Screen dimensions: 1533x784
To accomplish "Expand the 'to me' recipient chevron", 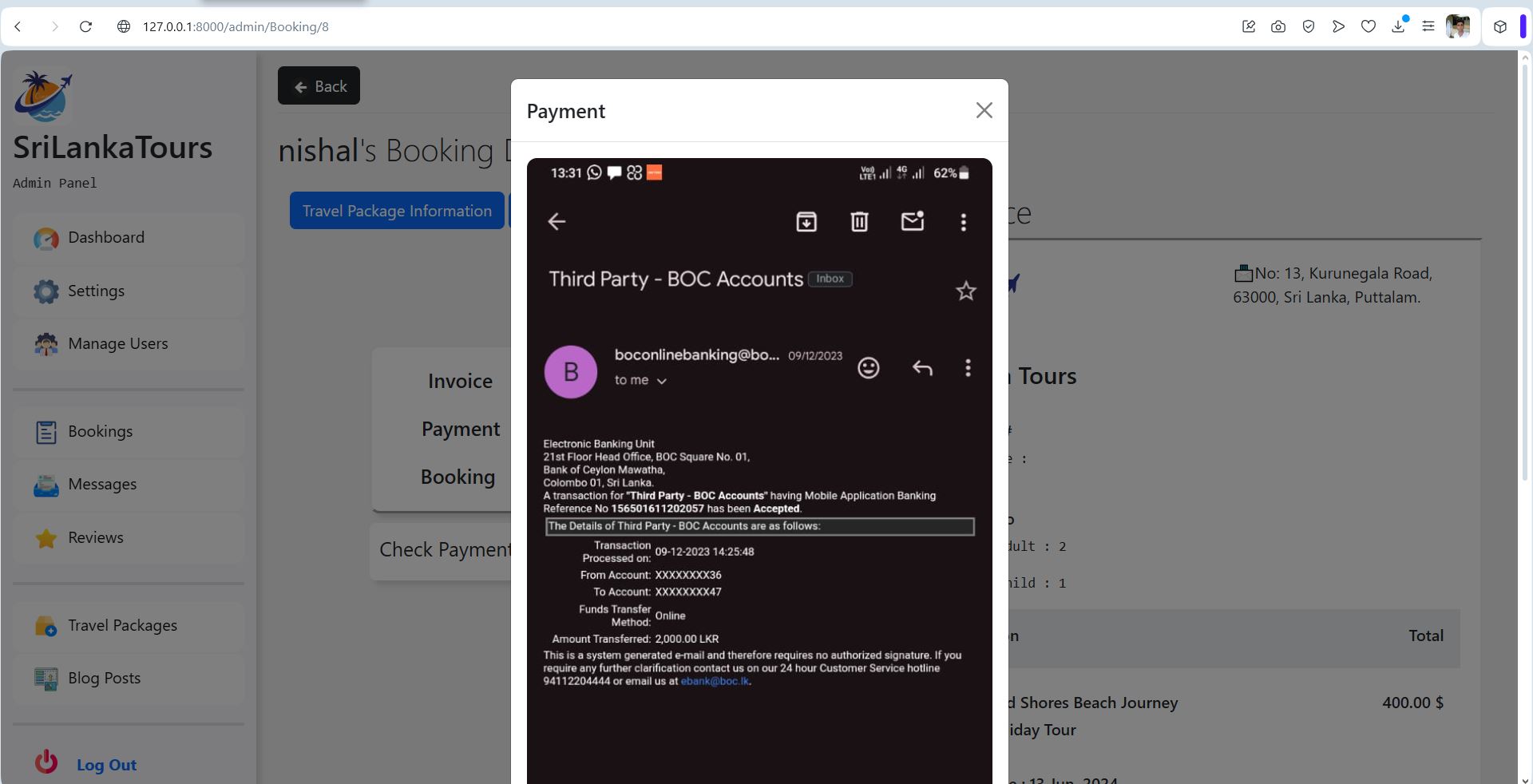I will (x=661, y=381).
